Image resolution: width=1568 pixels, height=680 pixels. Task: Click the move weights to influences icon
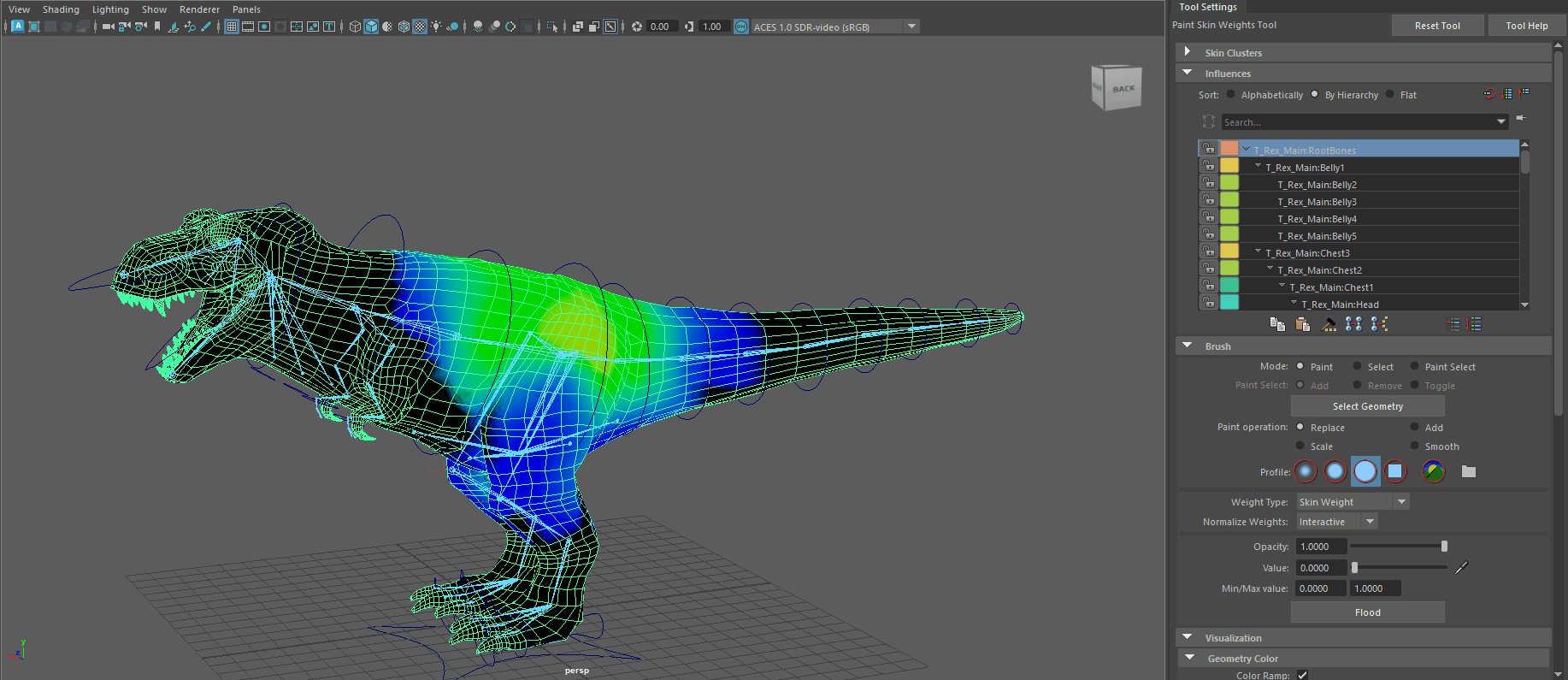[x=1353, y=324]
